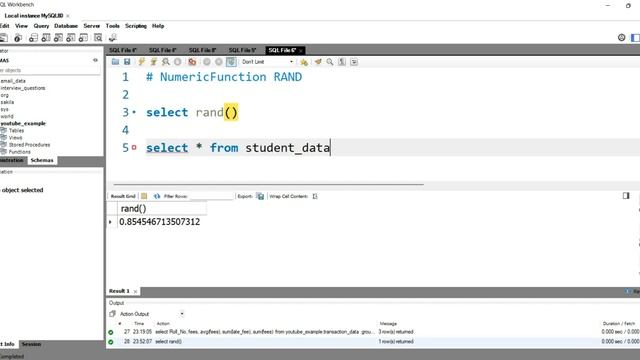Open the Don't Limit rows dropdown
Viewport: 640px width, 360px height.
pos(267,62)
